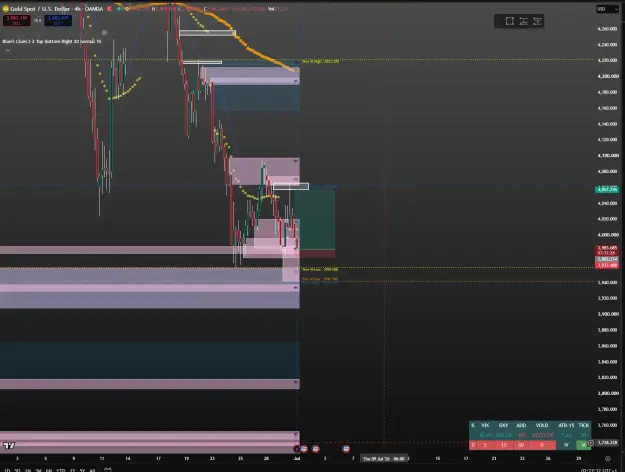Click the rightmost floating toolbar icon
The image size is (625, 472).
[537, 21]
